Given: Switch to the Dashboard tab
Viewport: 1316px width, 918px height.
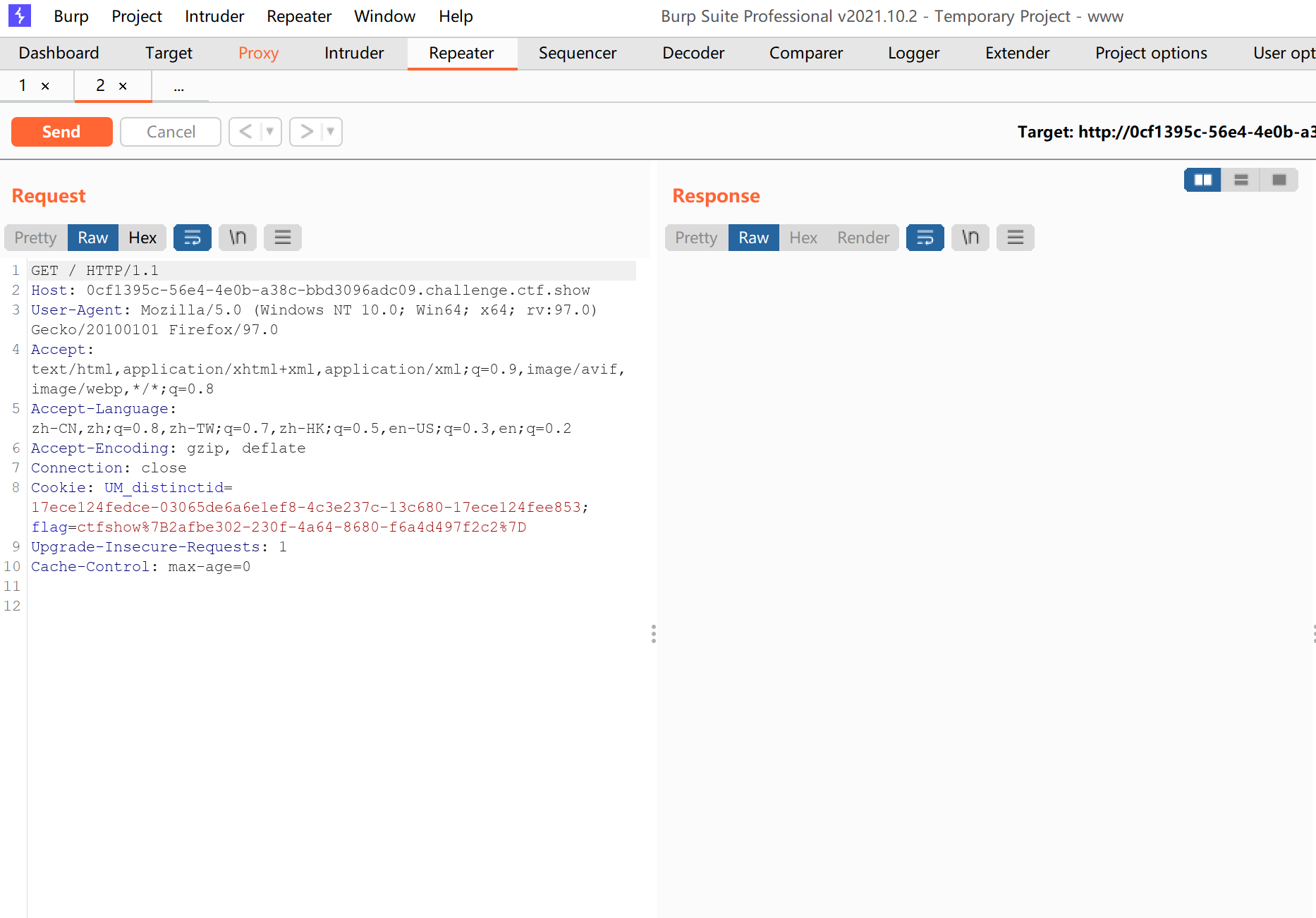Looking at the screenshot, I should [x=59, y=53].
